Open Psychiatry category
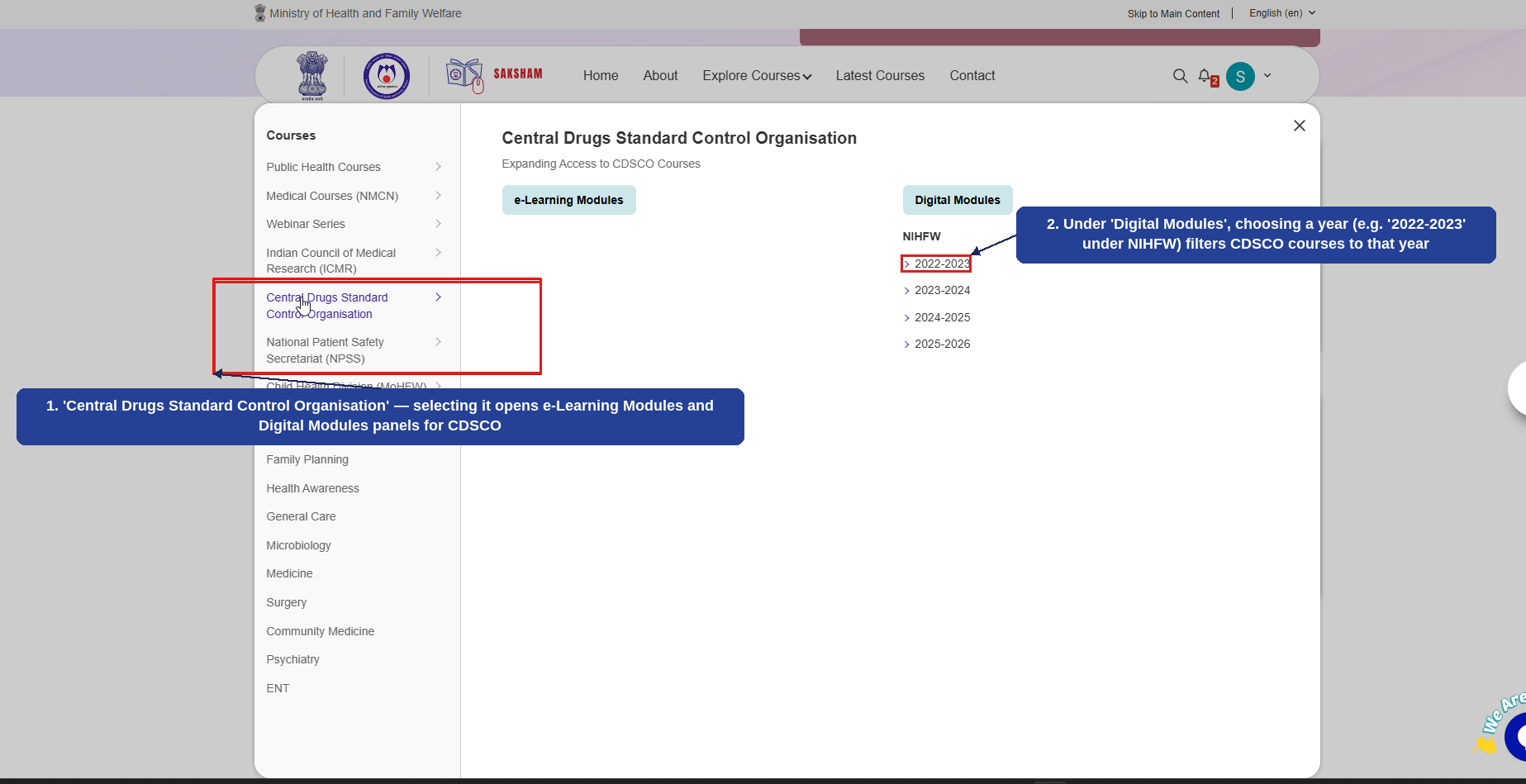 pyautogui.click(x=292, y=659)
